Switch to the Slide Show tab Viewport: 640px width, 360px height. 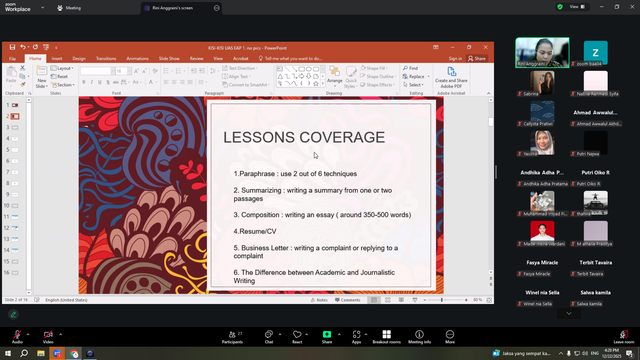click(x=169, y=59)
